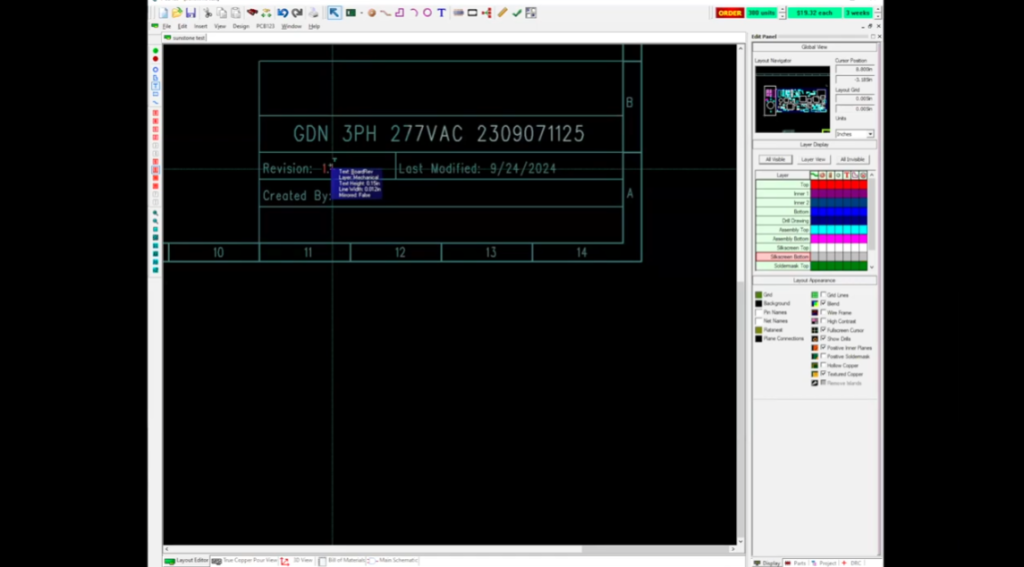This screenshot has width=1024, height=567.
Task: Toggle the Fullscreen Cursor checkbox
Action: coord(823,331)
